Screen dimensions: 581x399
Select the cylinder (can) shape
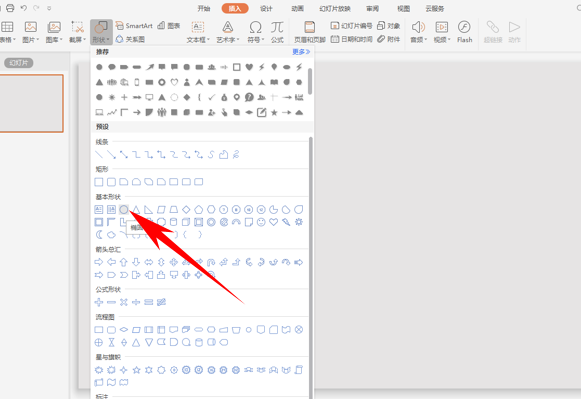[x=173, y=222]
